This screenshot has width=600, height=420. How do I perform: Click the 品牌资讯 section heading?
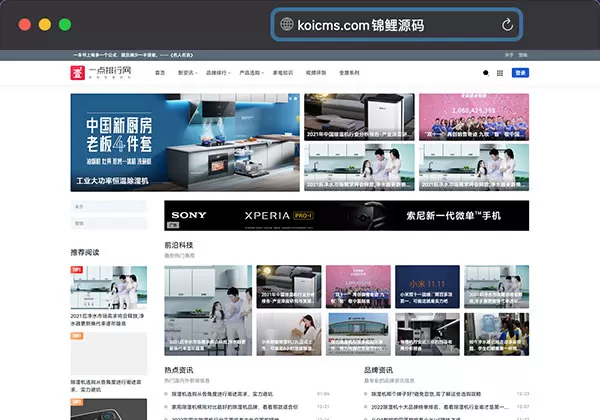point(378,370)
